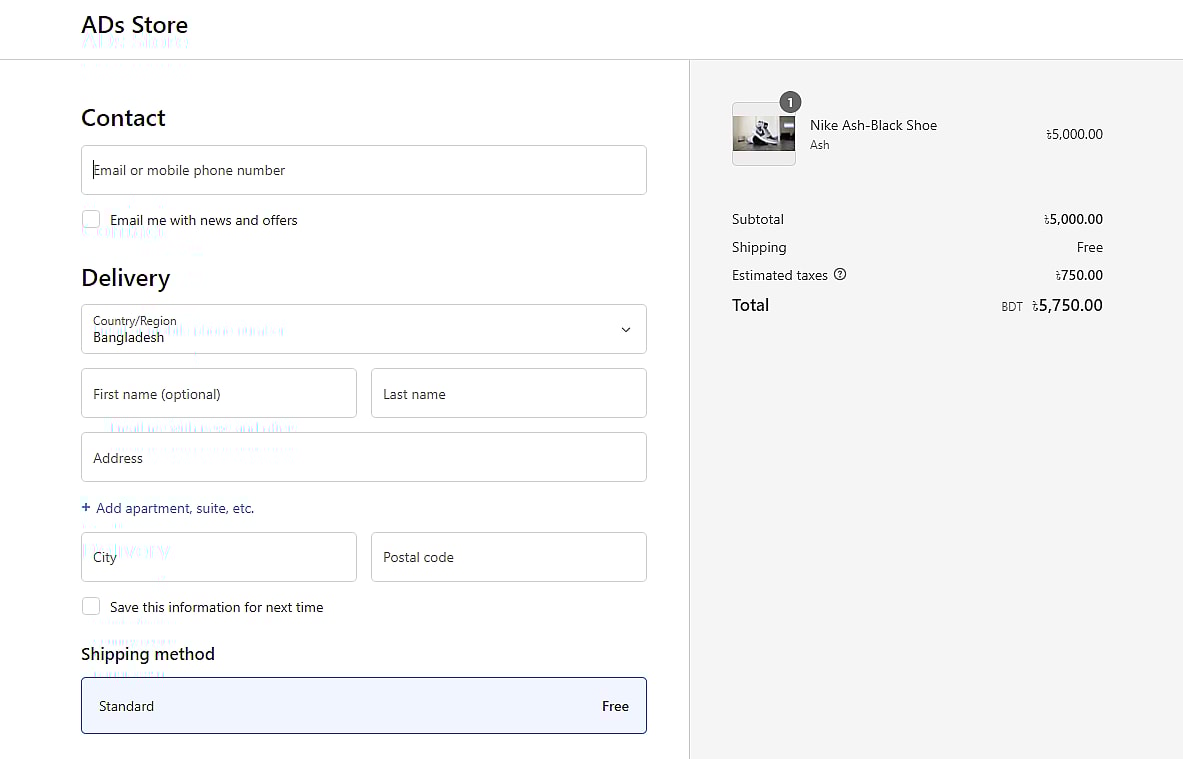
Task: Enable Email me with news and offers
Action: click(x=91, y=220)
